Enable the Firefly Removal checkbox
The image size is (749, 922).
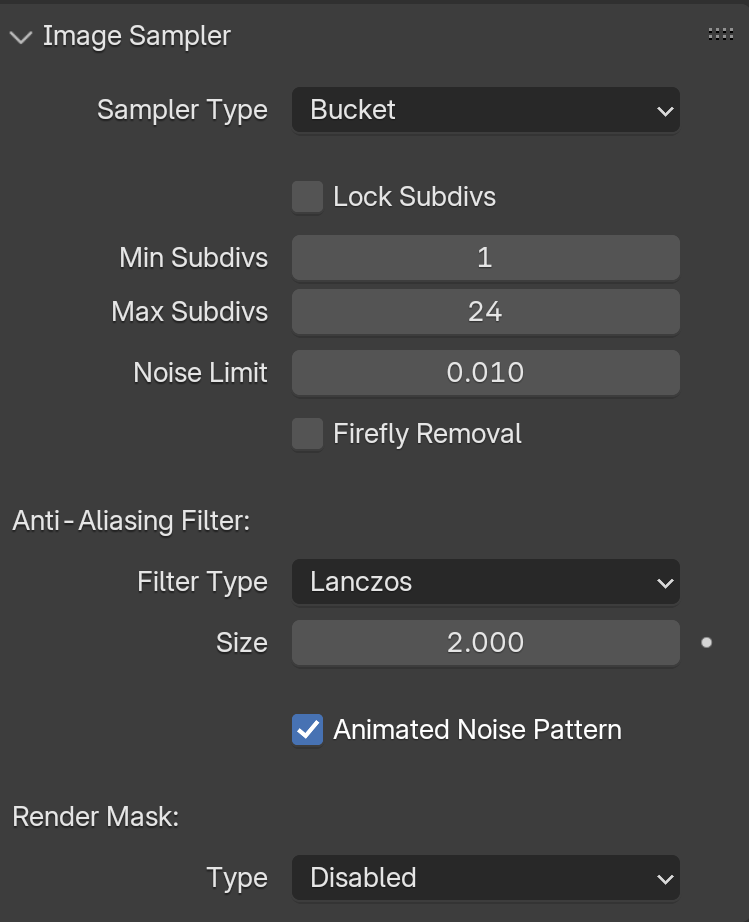307,434
